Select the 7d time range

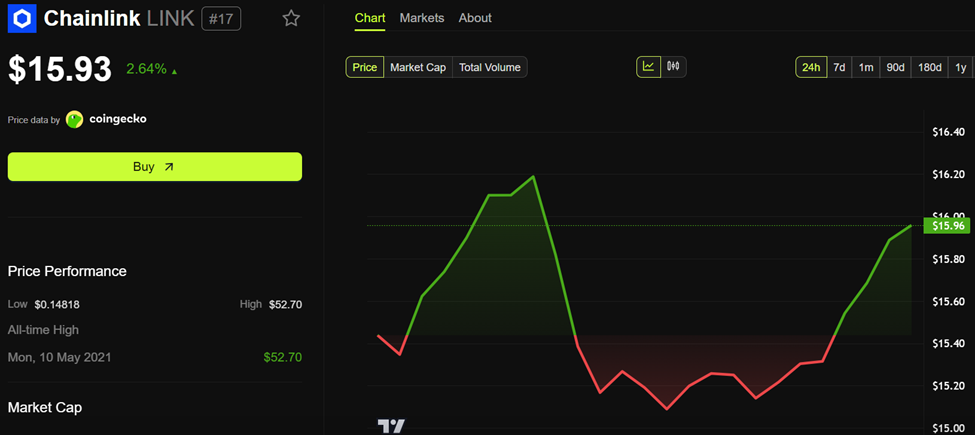[840, 67]
